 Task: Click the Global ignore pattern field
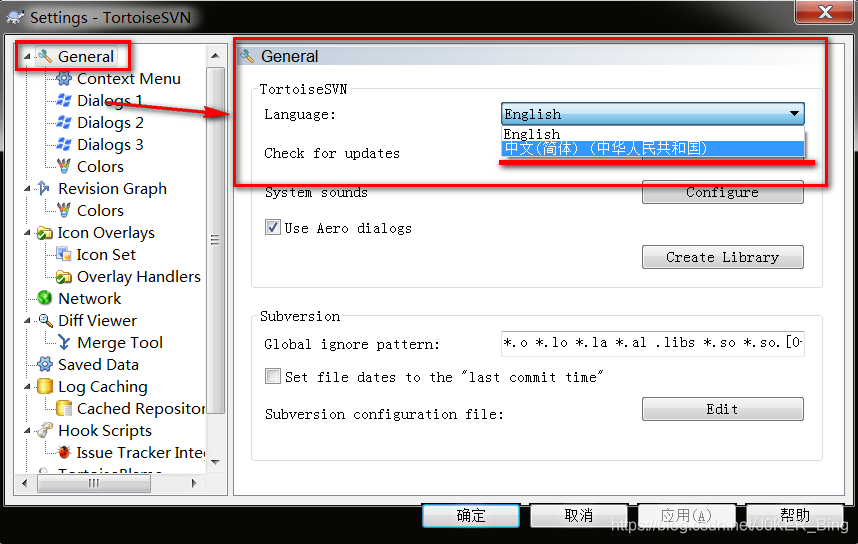coord(652,343)
